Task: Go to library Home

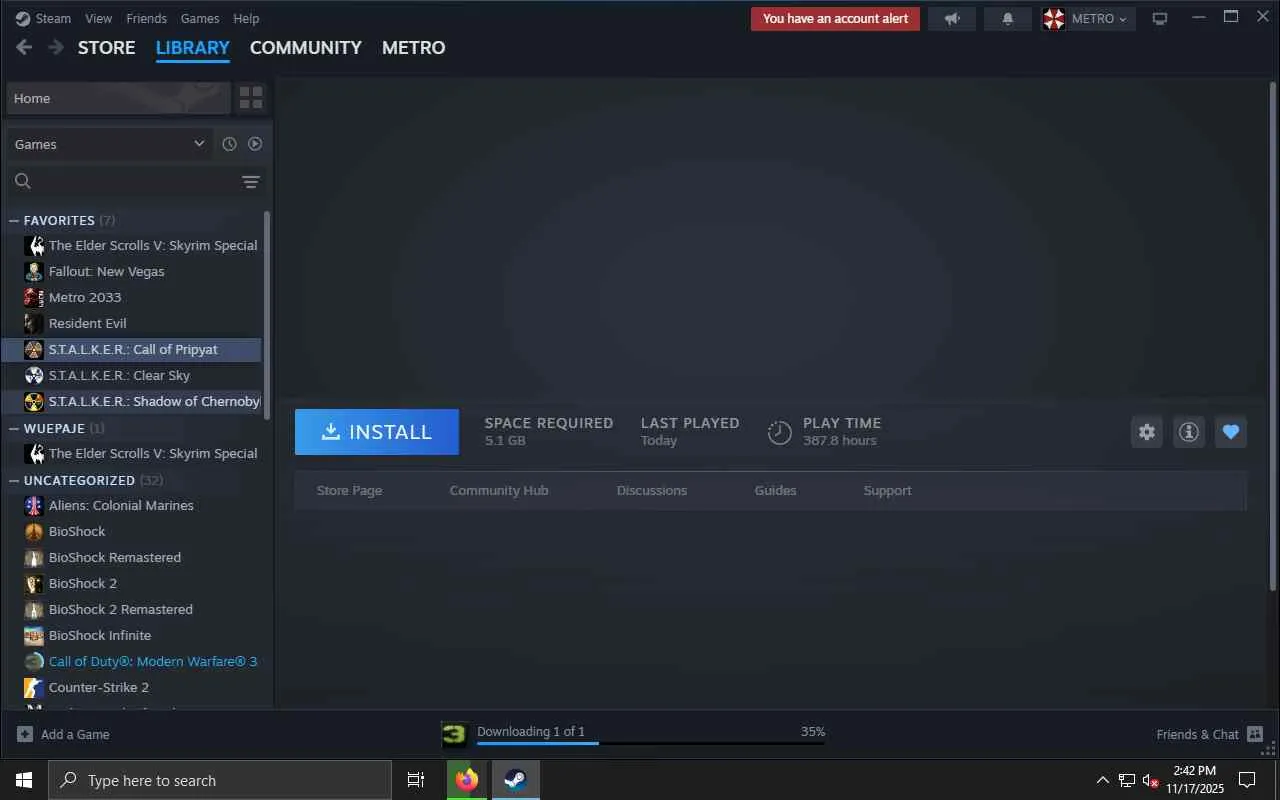Action: 118,98
